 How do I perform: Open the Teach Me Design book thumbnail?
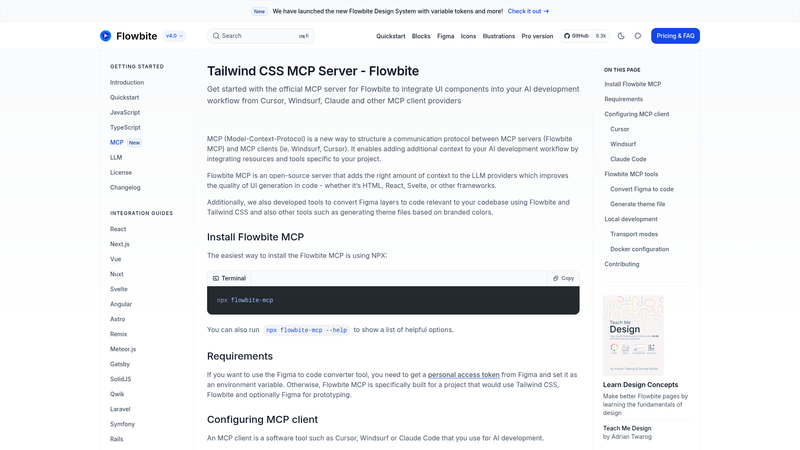coord(633,335)
